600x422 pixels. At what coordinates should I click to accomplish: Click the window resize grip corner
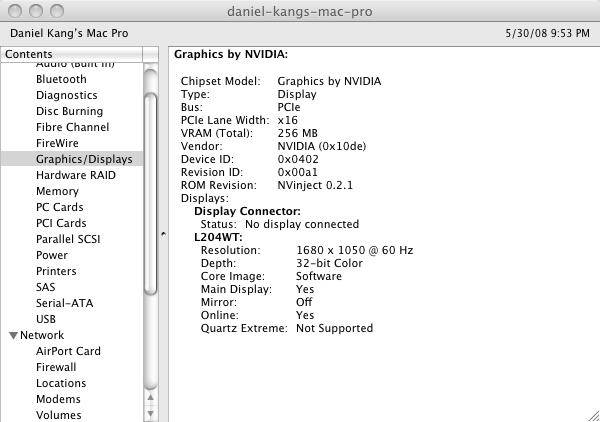point(593,416)
